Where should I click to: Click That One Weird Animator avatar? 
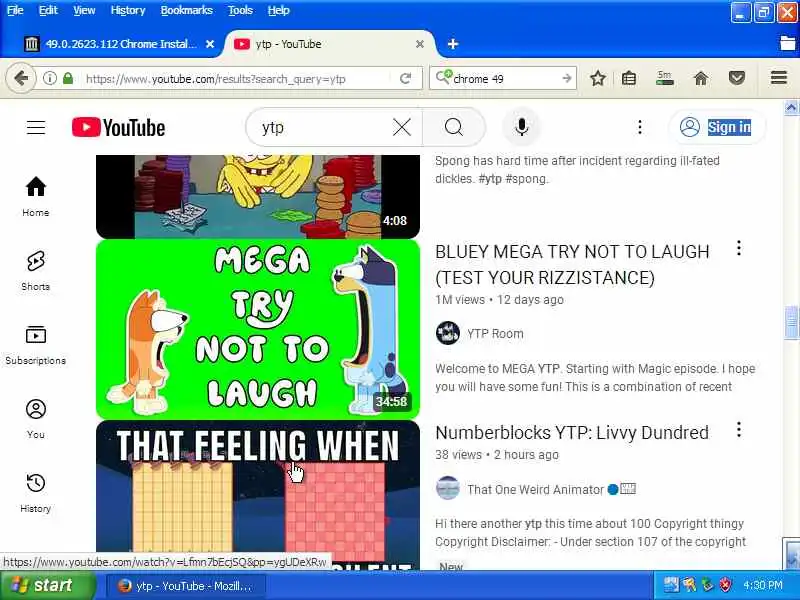click(448, 488)
